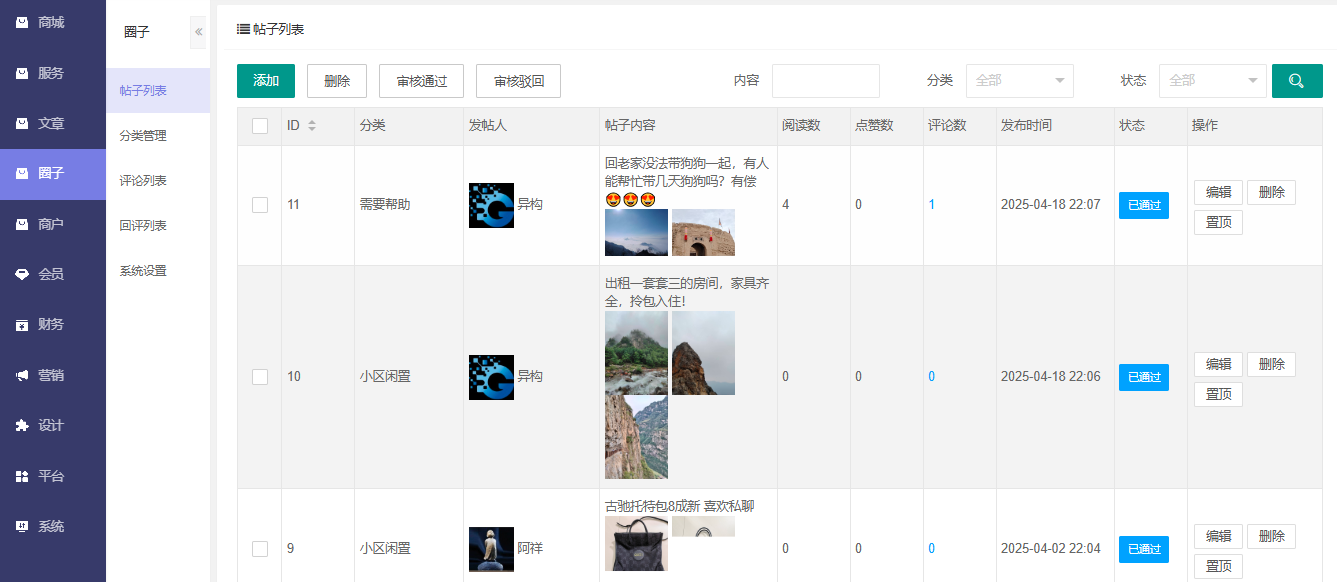Check the checkbox for post ID 11
Viewport: 1337px width, 582px height.
pos(260,205)
